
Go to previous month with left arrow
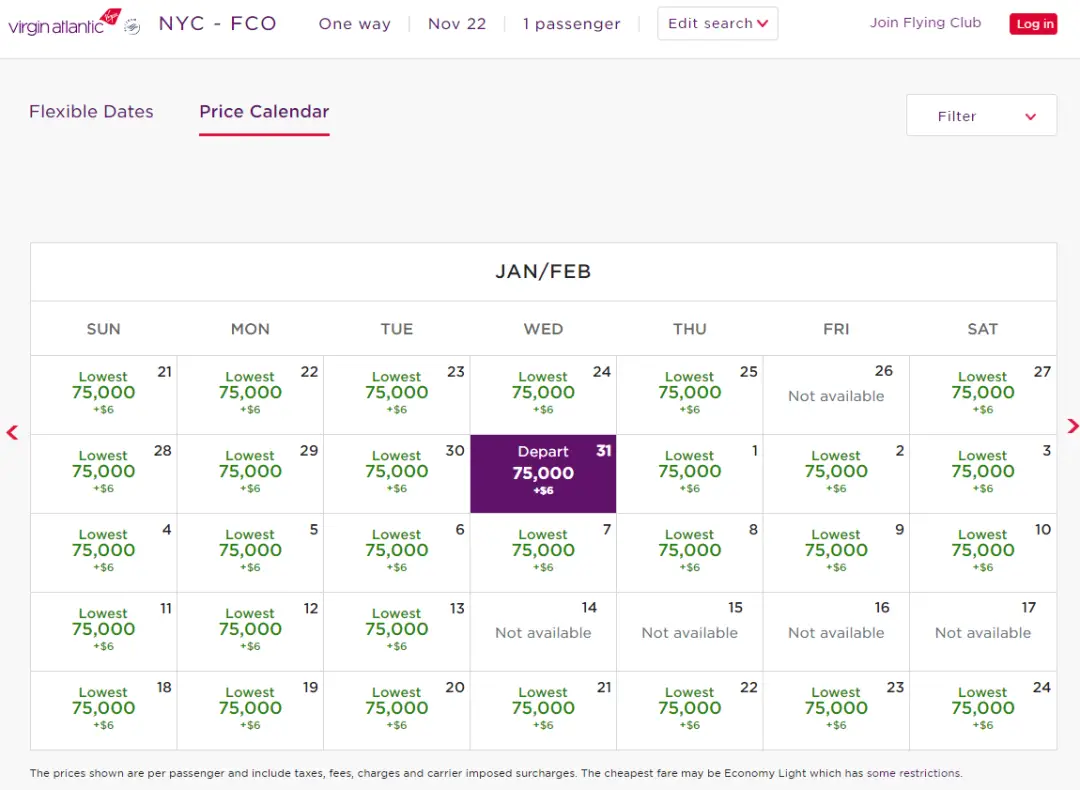pos(12,432)
